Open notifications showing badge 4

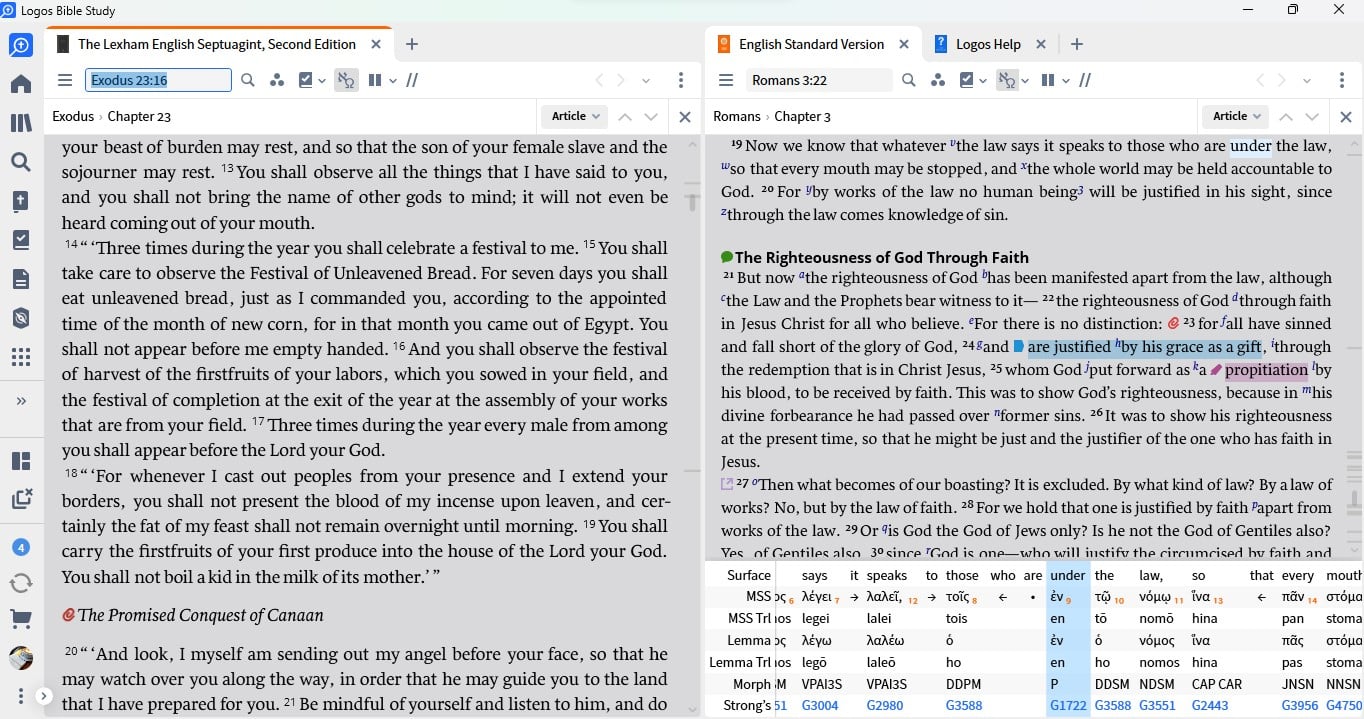click(x=21, y=547)
